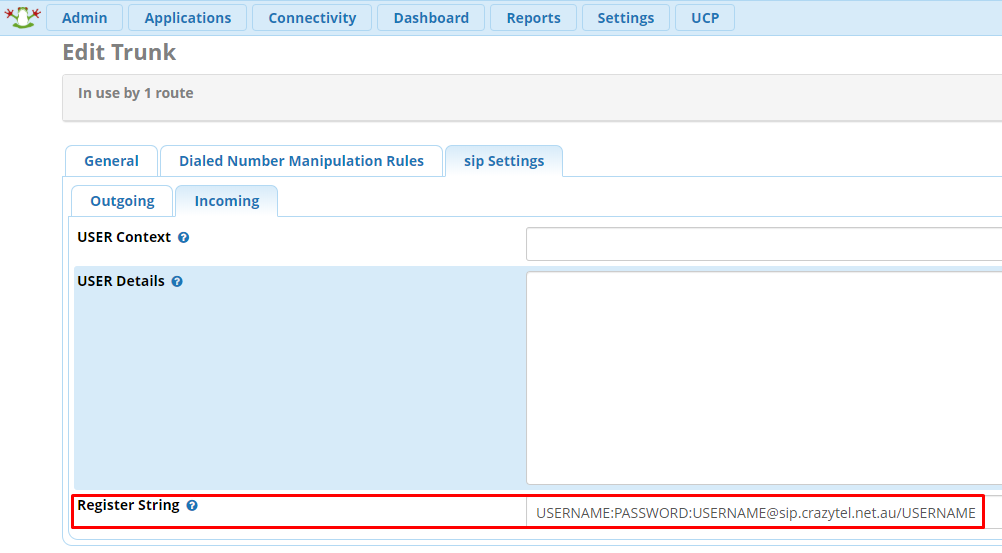Click the 'In use by 1 route' notice
Viewport: 1002px width, 553px height.
[136, 93]
